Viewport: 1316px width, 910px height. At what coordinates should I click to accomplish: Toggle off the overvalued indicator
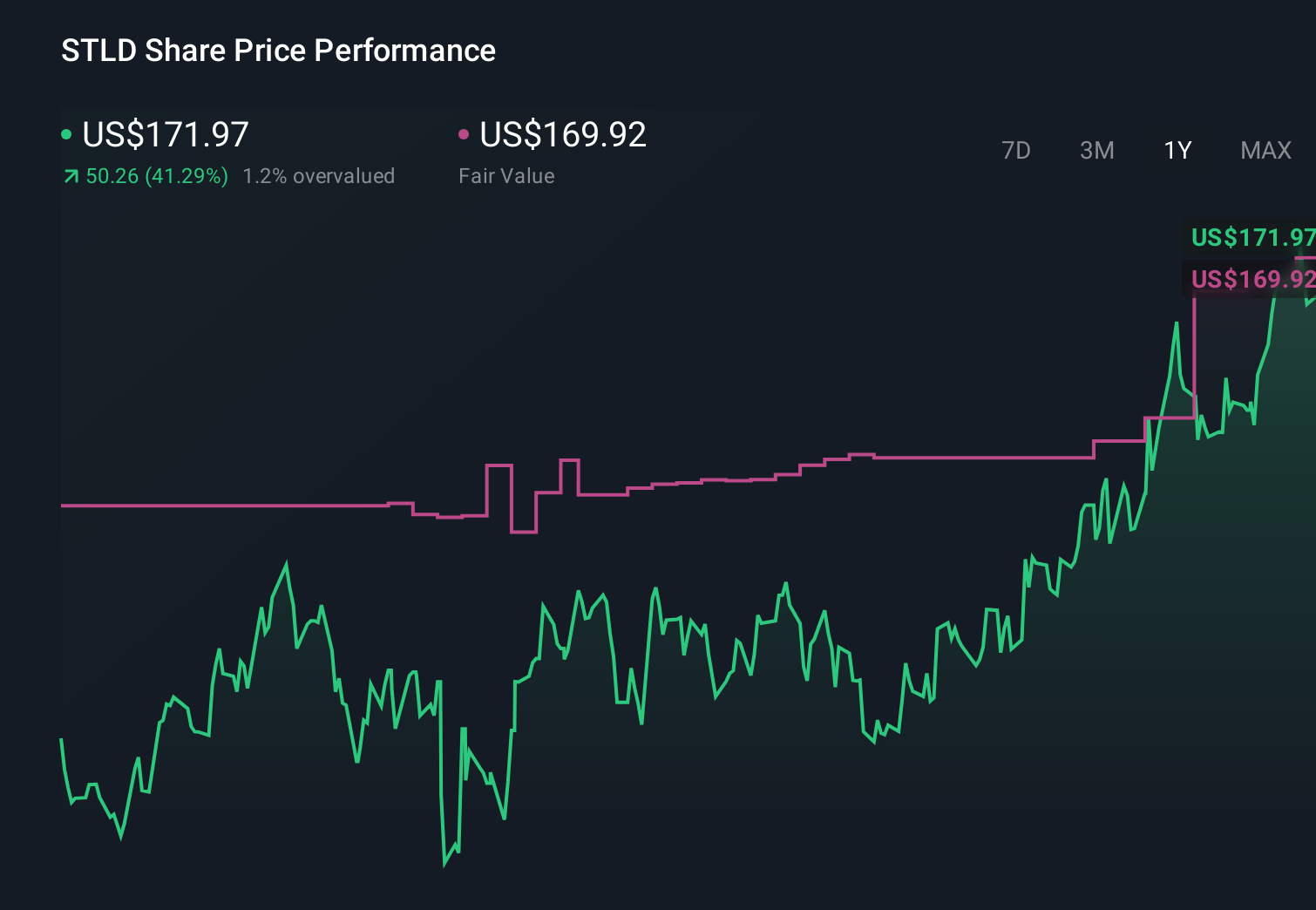pos(319,176)
